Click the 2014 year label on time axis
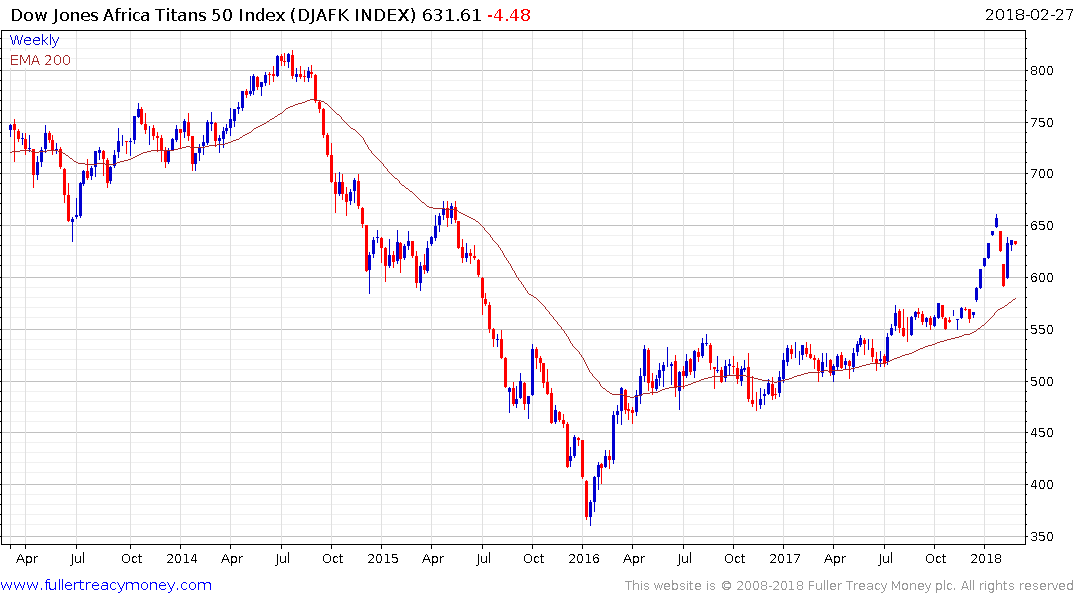The image size is (1075, 600). pyautogui.click(x=182, y=558)
